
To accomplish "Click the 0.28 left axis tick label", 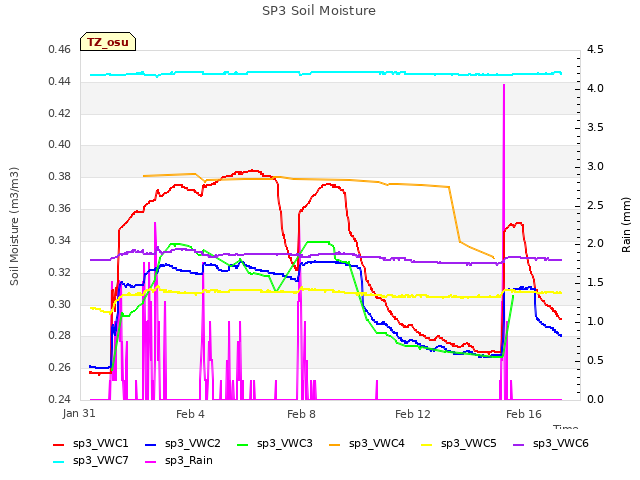I will click(60, 336).
